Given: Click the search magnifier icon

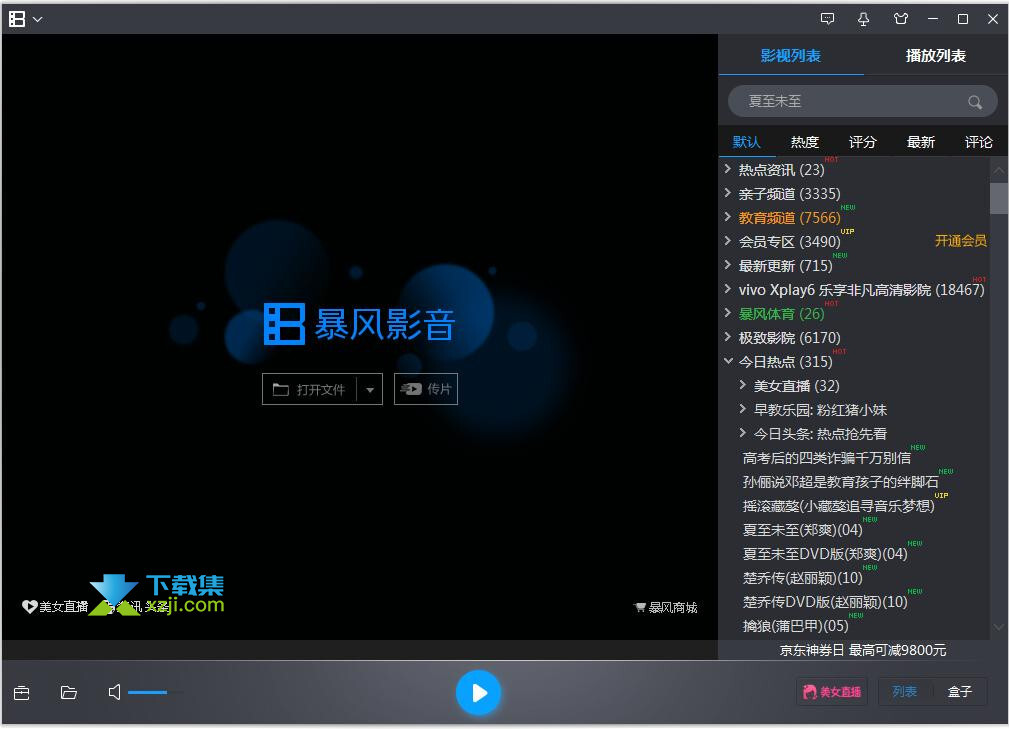Looking at the screenshot, I should tap(975, 102).
